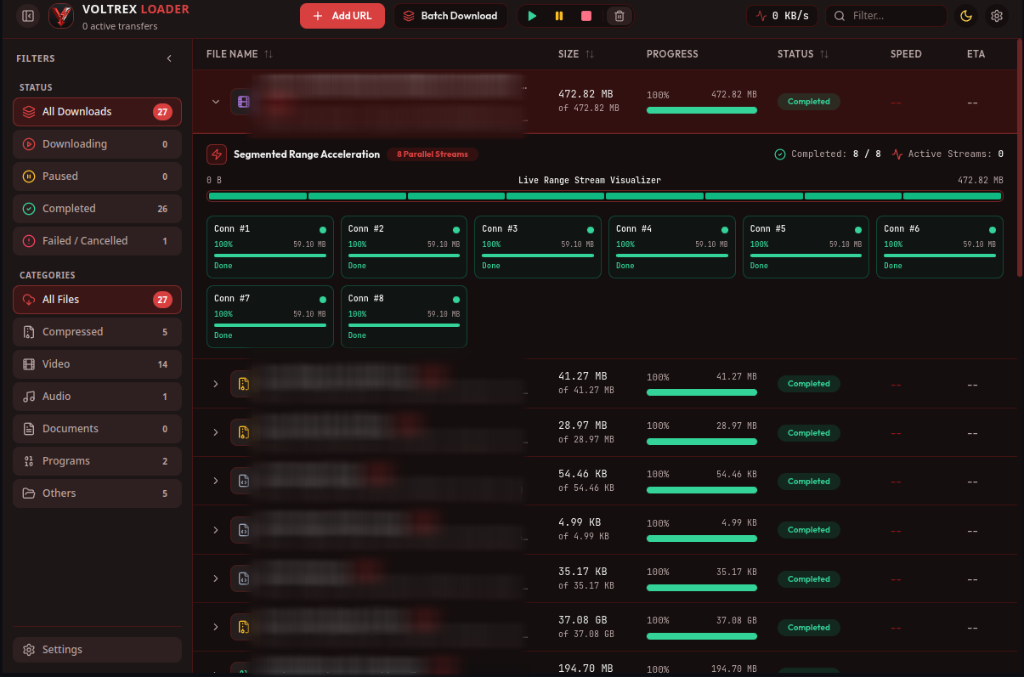The image size is (1024, 677).
Task: Pause transfers with the yellow pause icon
Action: point(559,16)
